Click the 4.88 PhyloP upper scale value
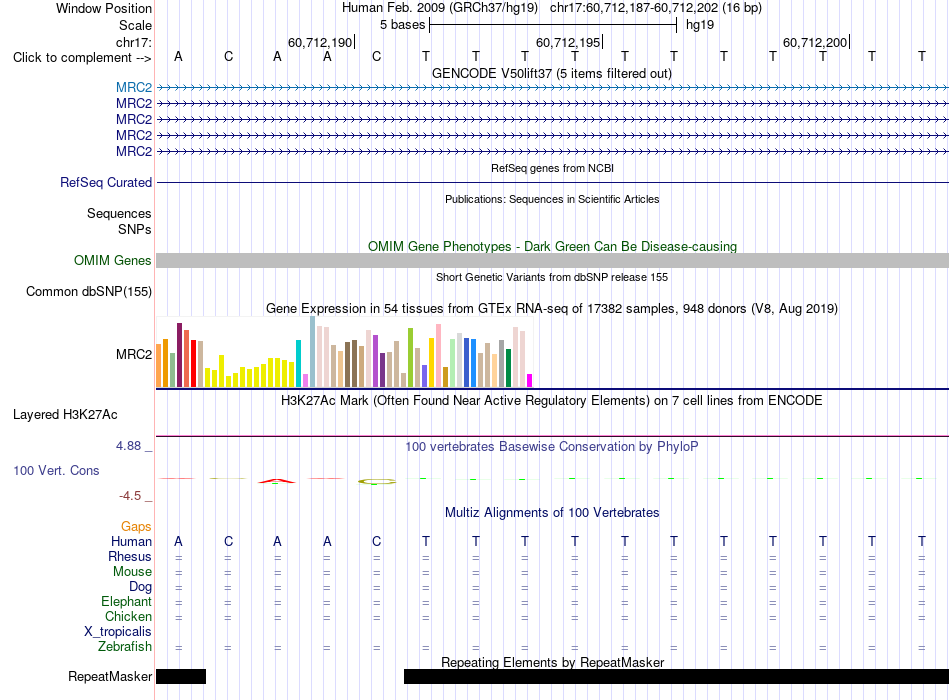This screenshot has width=950, height=700. coord(128,446)
